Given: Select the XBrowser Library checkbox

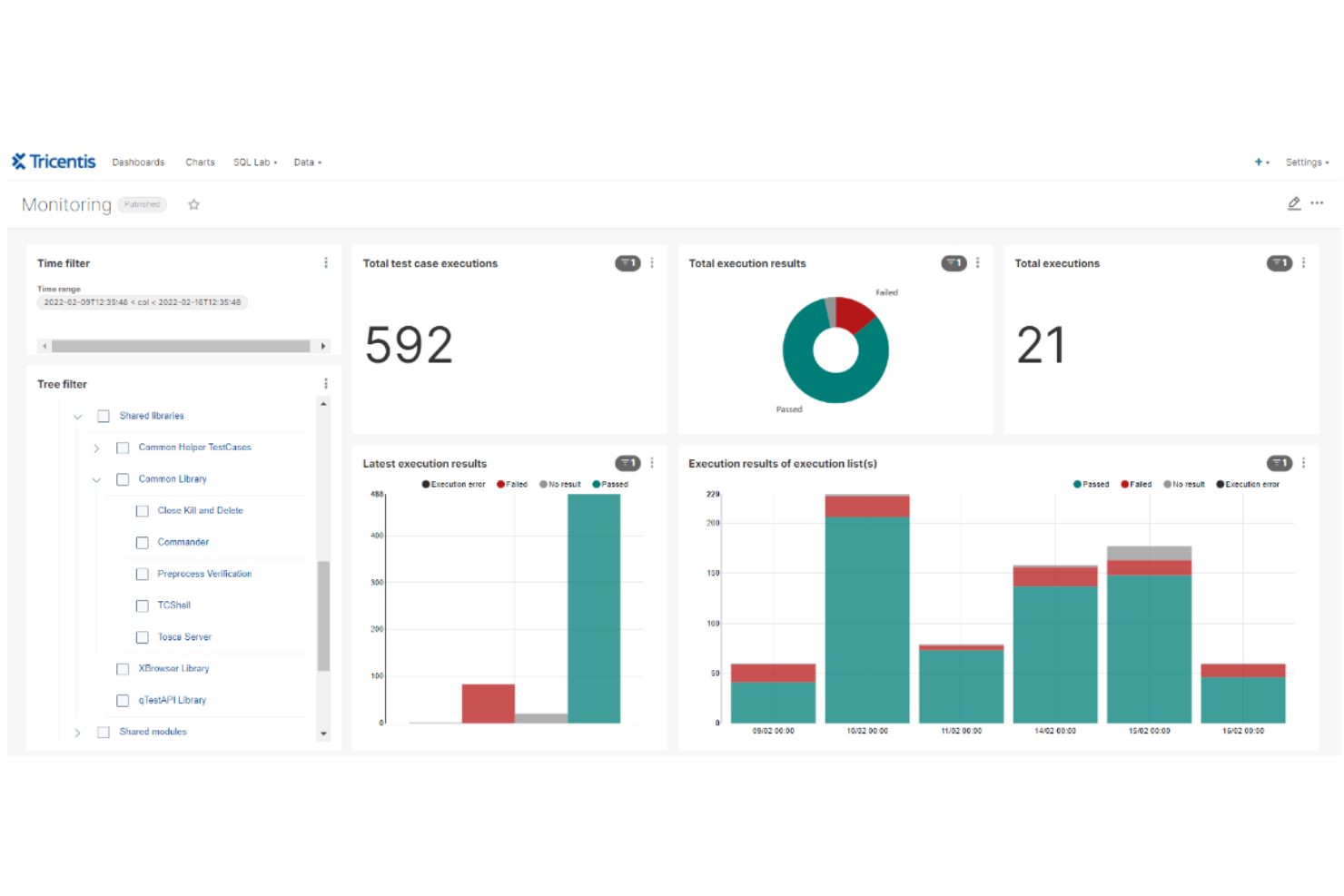Looking at the screenshot, I should tap(123, 668).
